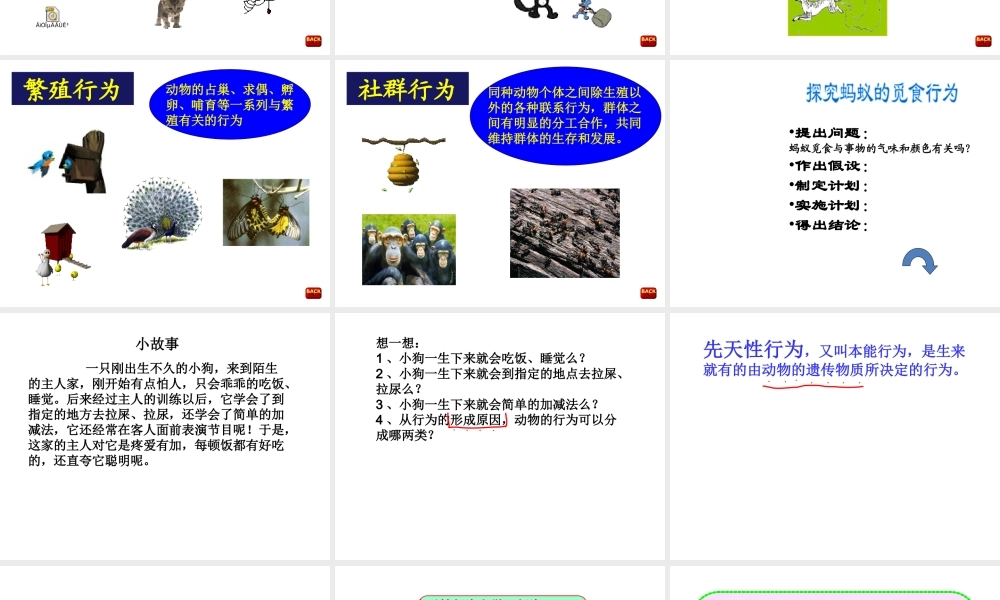Click the large text 先天性行为
Screen dimensions: 1000x600
(753, 349)
